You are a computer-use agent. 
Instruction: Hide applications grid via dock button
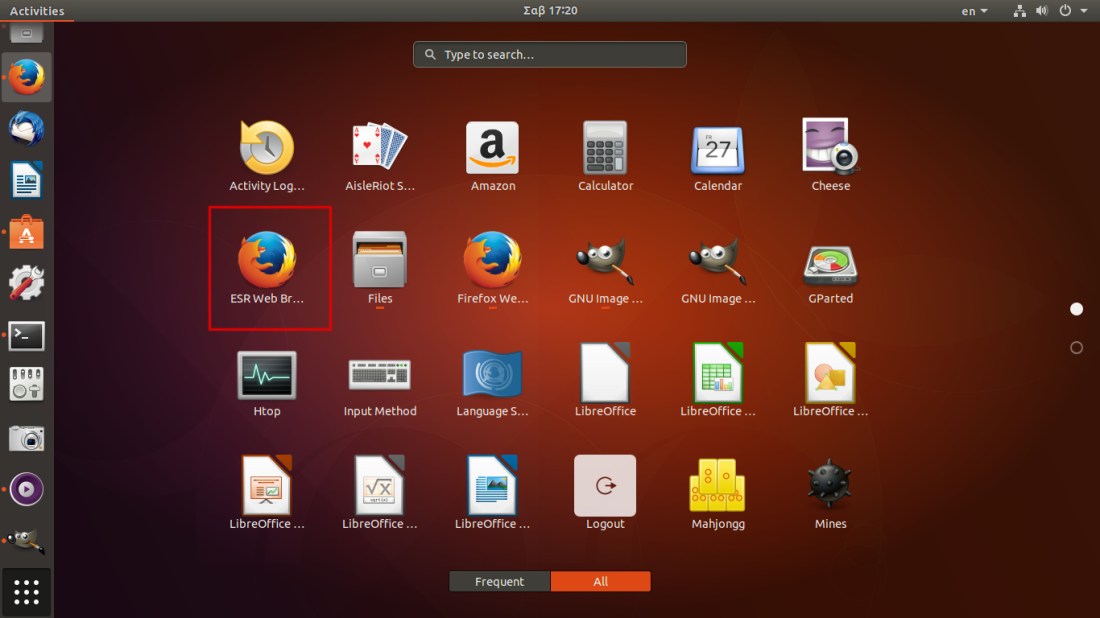[x=26, y=593]
